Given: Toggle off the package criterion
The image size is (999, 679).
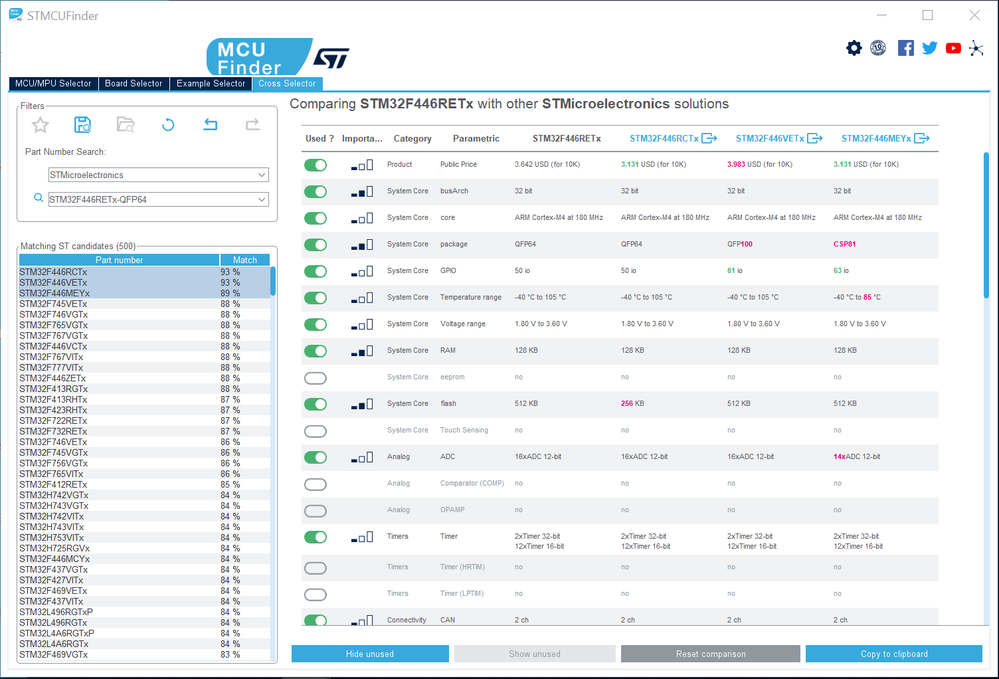Looking at the screenshot, I should coord(315,245).
